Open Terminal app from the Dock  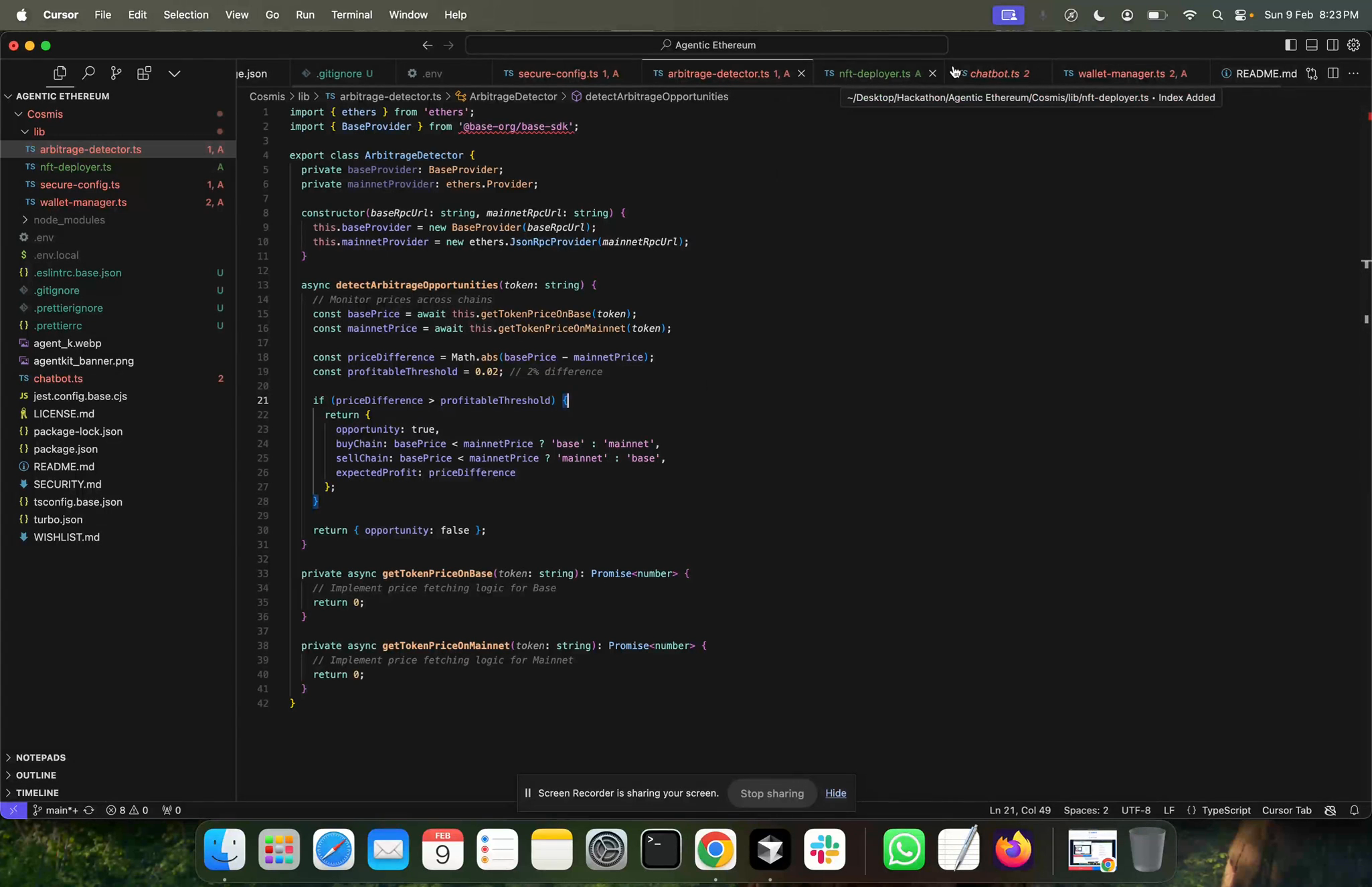click(661, 850)
